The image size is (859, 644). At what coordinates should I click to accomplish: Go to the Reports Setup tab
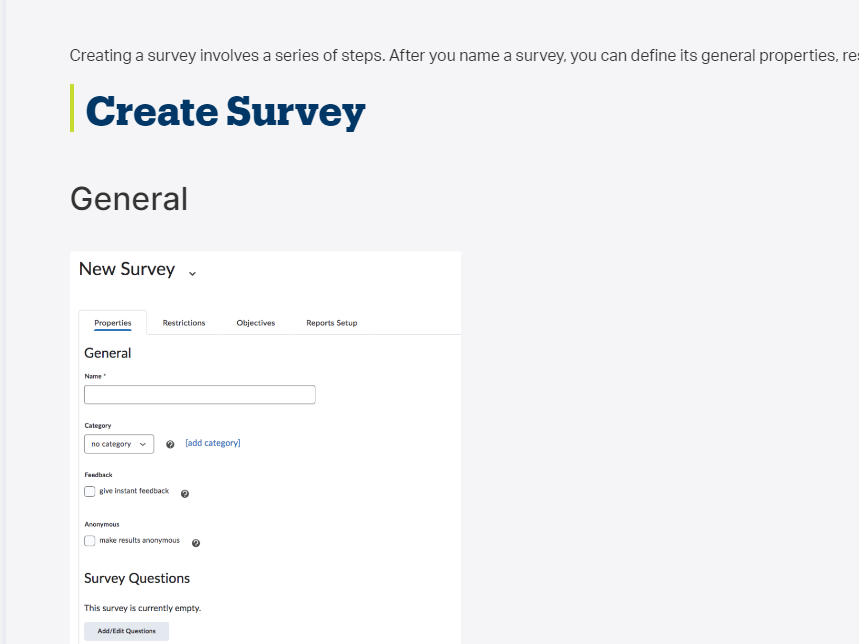pyautogui.click(x=331, y=323)
